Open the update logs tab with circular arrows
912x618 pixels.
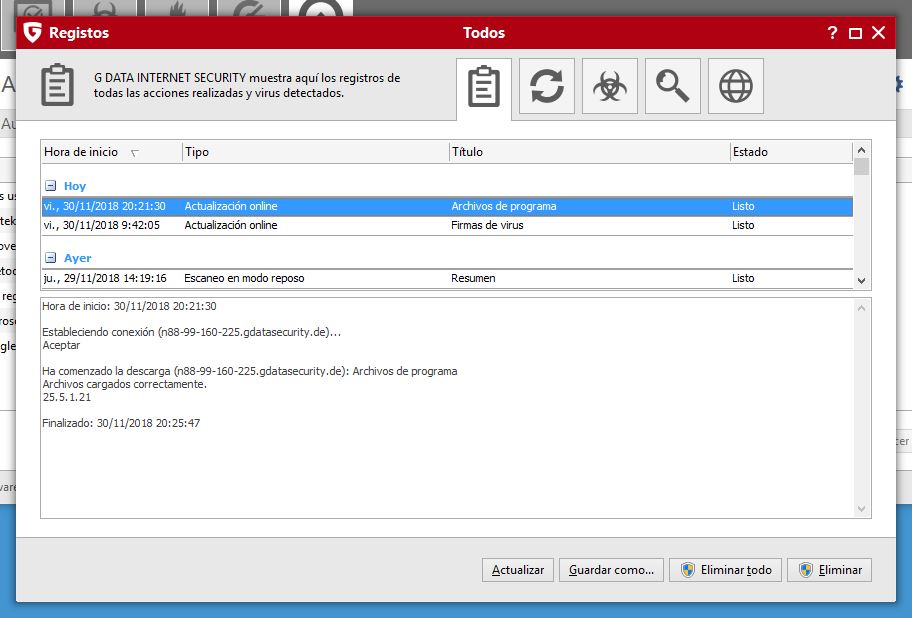[x=546, y=86]
